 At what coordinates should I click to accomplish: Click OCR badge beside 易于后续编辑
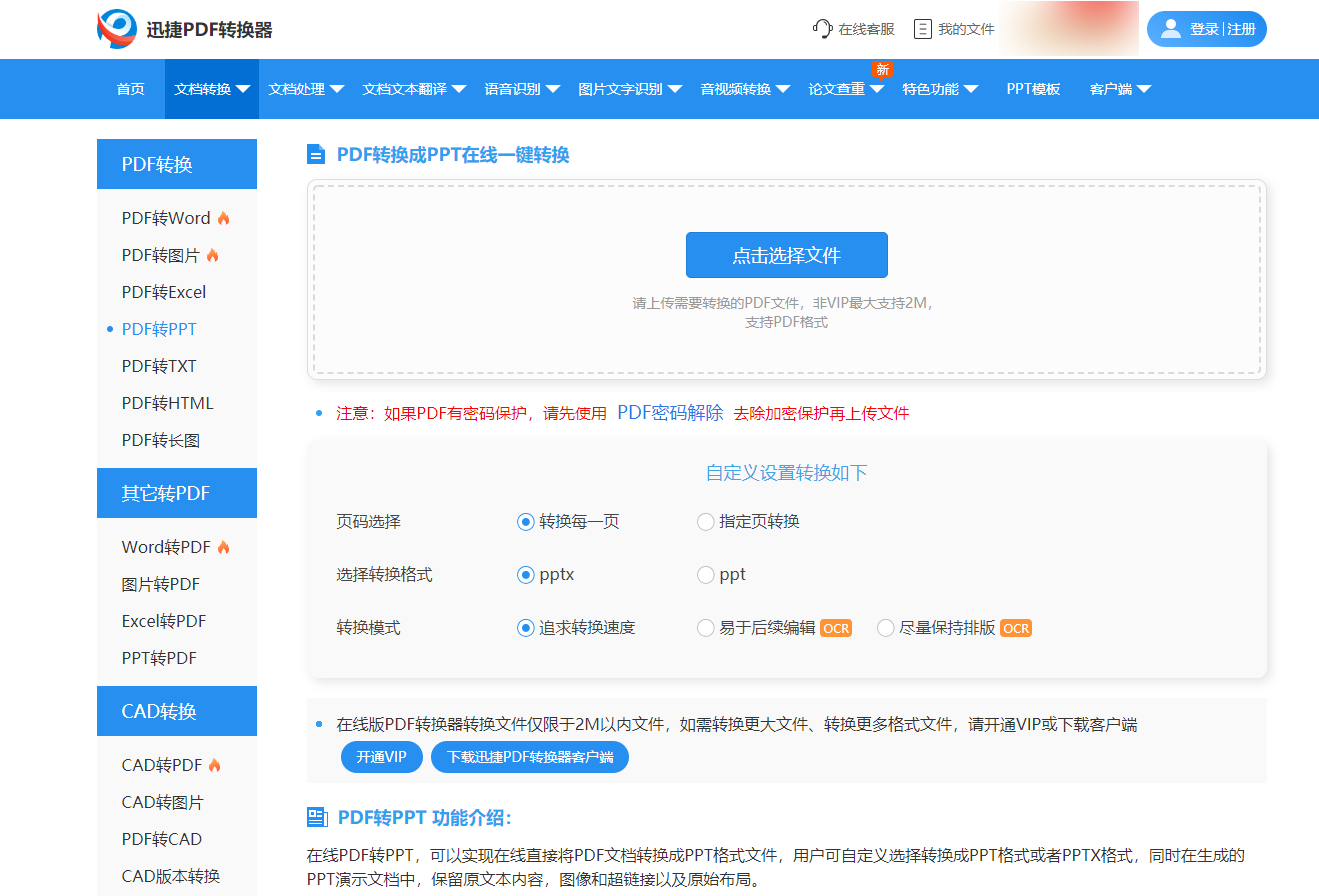pos(836,628)
